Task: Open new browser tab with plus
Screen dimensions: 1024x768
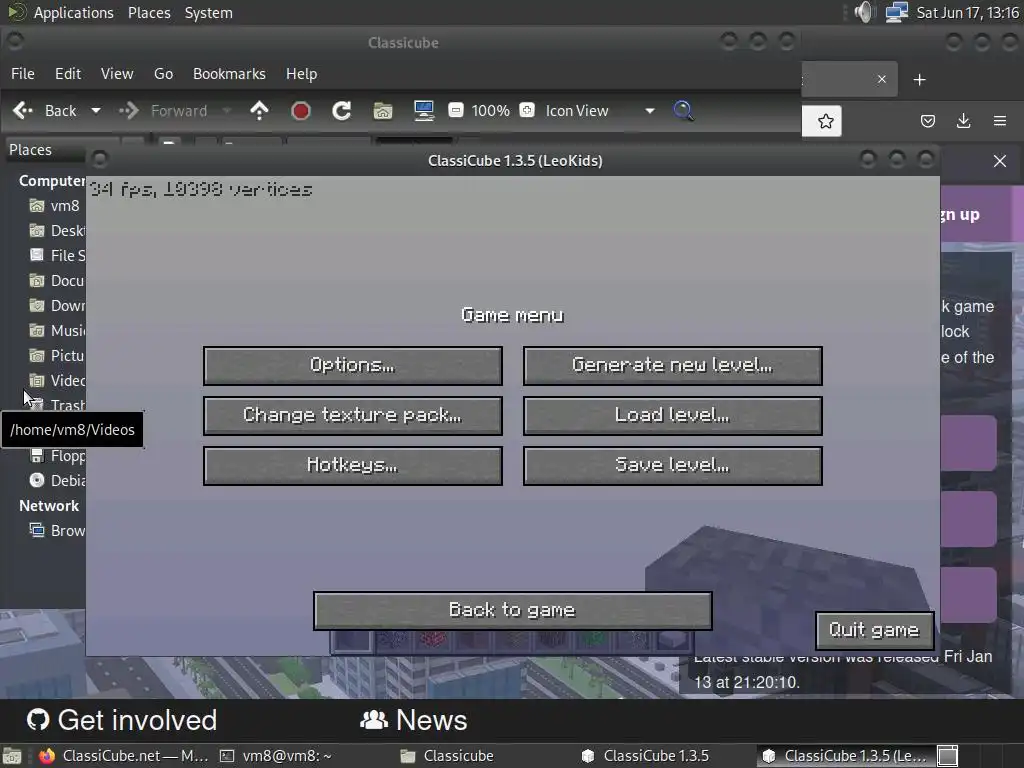Action: [920, 80]
